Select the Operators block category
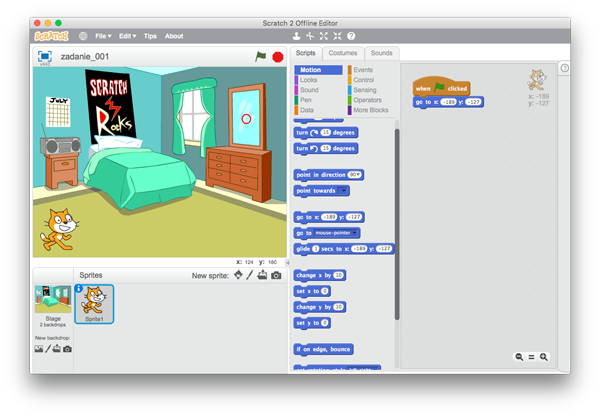Viewport: 600px width, 416px height. coord(367,100)
